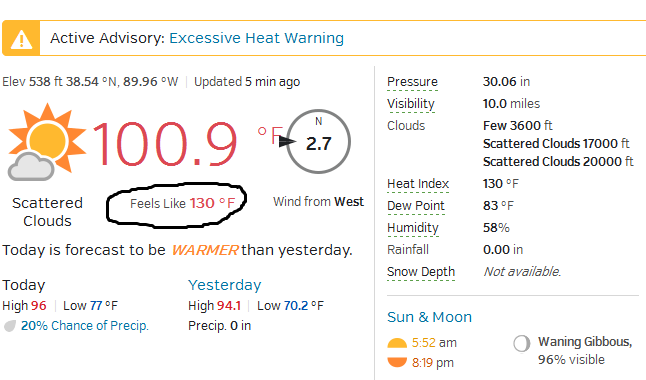
Task: Click the Feels Like 130 °F reading
Action: (183, 204)
